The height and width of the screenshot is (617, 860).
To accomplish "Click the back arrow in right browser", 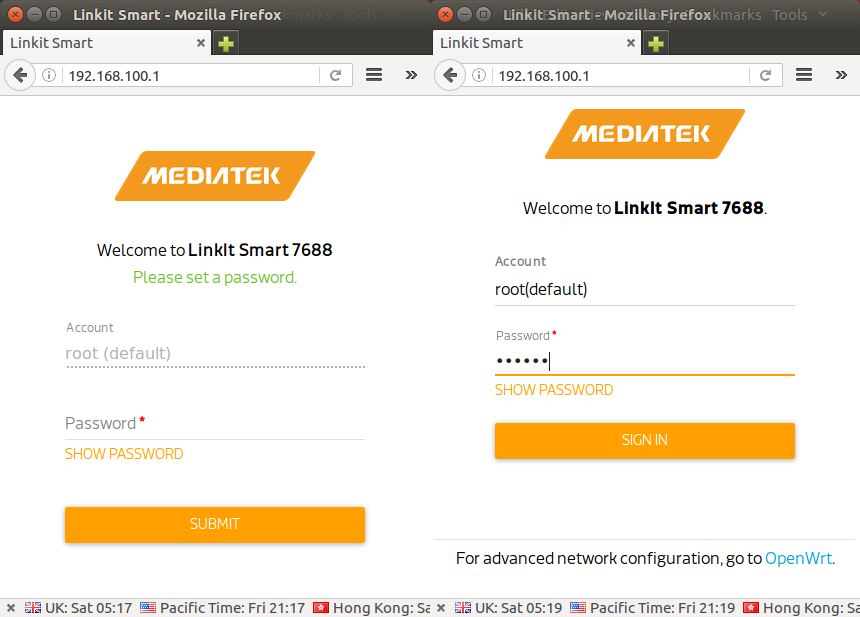I will click(x=450, y=75).
